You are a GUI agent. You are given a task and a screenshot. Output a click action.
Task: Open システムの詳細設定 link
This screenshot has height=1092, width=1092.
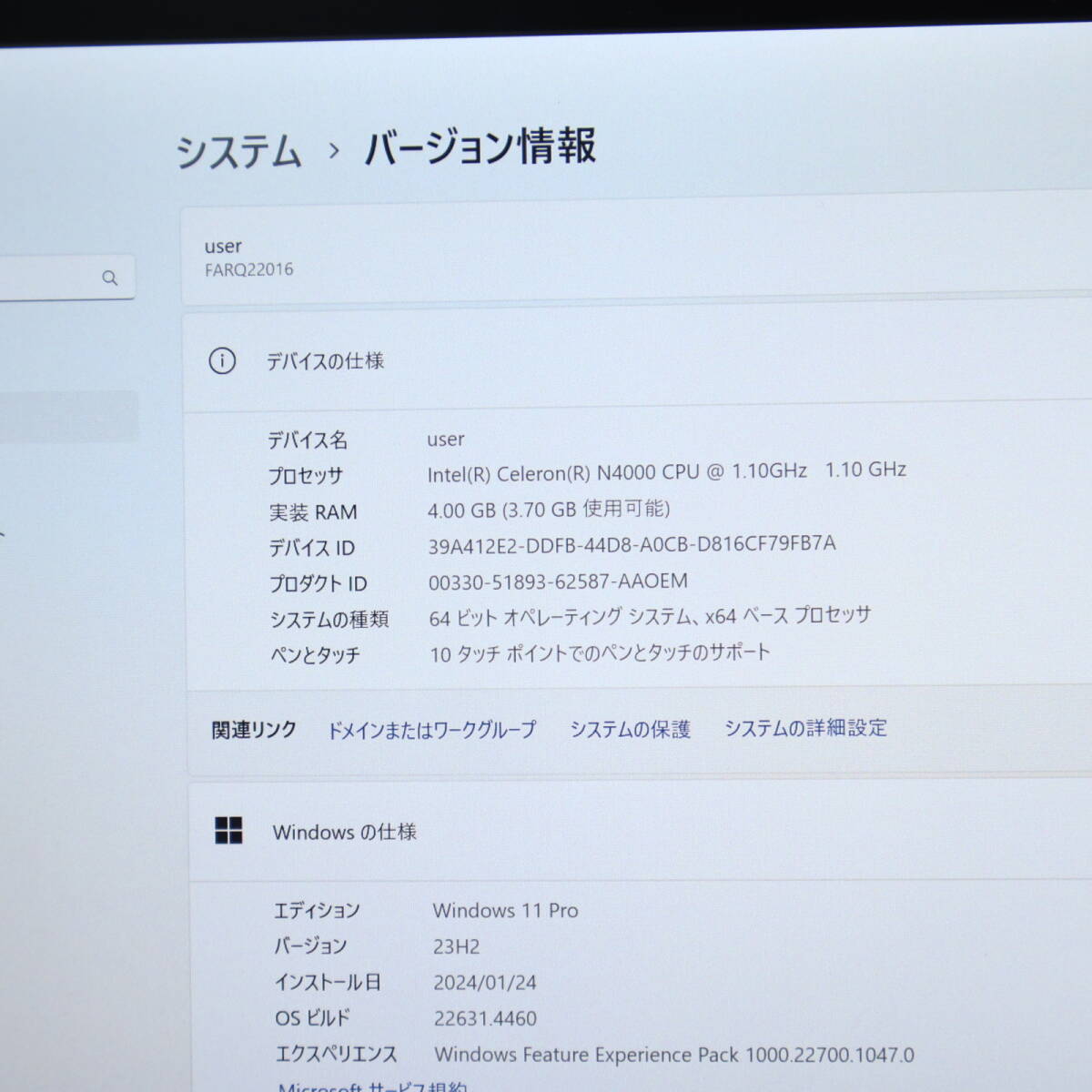[805, 727]
